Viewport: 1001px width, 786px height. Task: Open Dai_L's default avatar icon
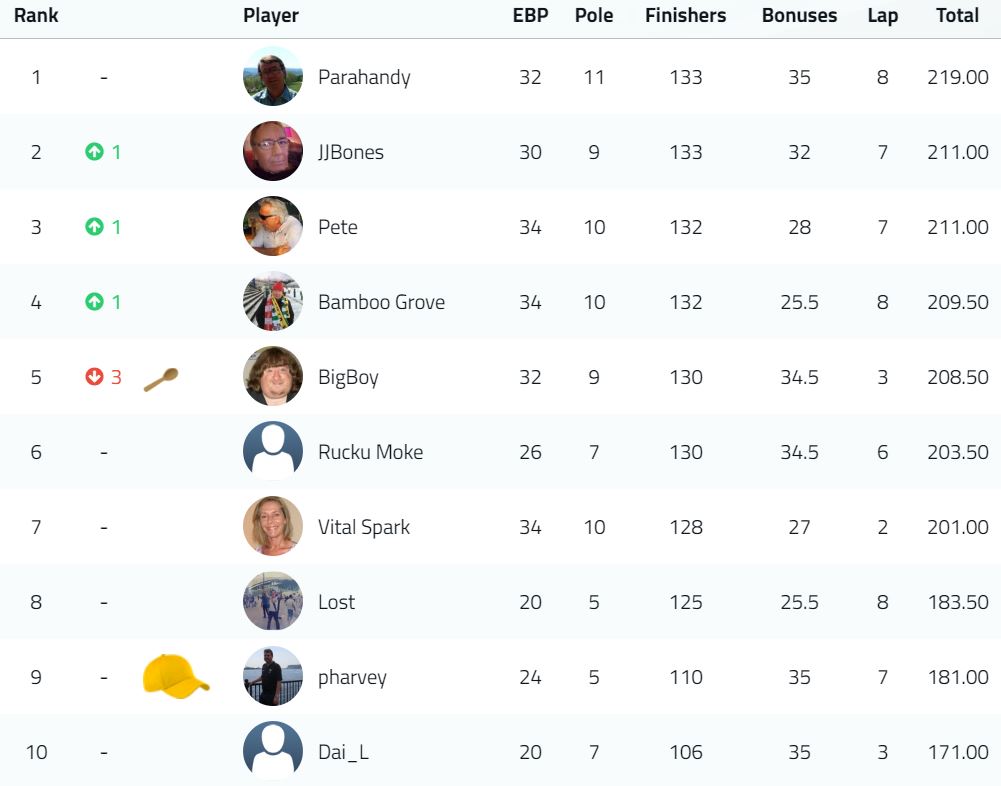click(x=273, y=752)
